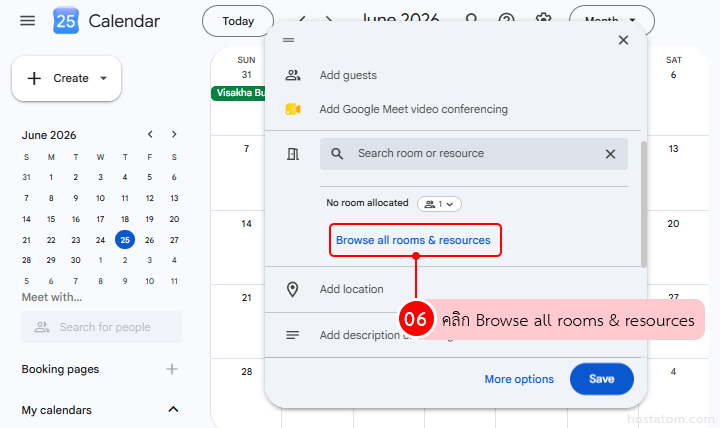Select day 14 in the month grid
This screenshot has width=720, height=428.
coord(247,224)
